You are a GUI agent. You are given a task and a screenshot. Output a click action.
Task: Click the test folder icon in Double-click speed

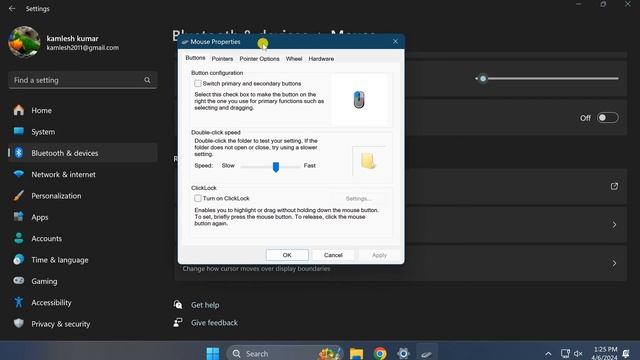coord(368,161)
